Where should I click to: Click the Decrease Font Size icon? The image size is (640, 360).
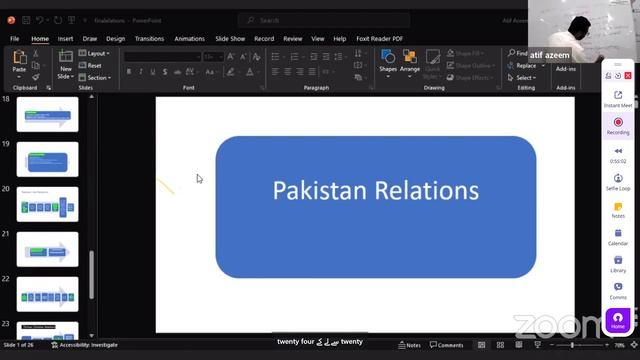[x=243, y=57]
